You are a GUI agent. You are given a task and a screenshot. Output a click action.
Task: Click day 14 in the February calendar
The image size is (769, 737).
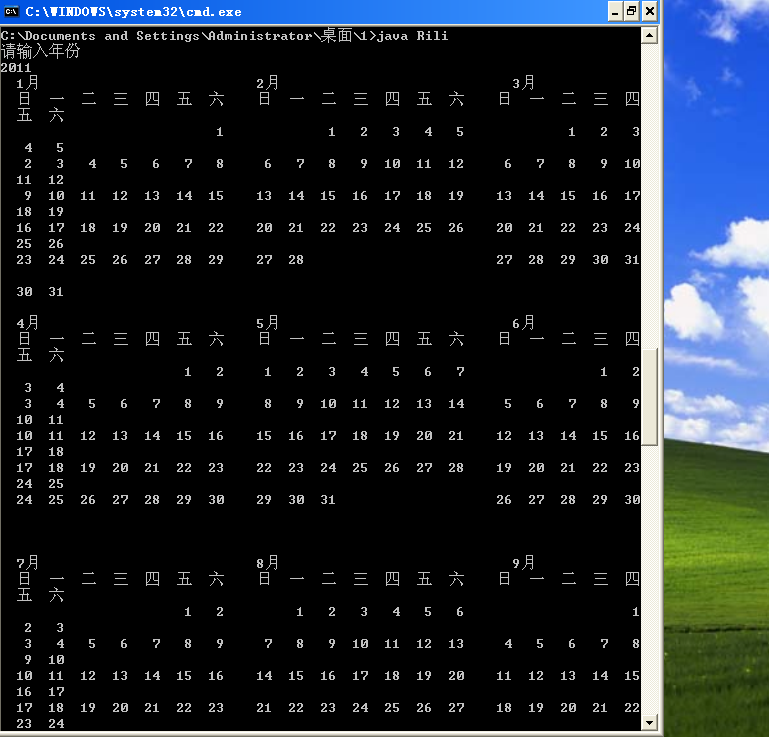click(x=296, y=196)
